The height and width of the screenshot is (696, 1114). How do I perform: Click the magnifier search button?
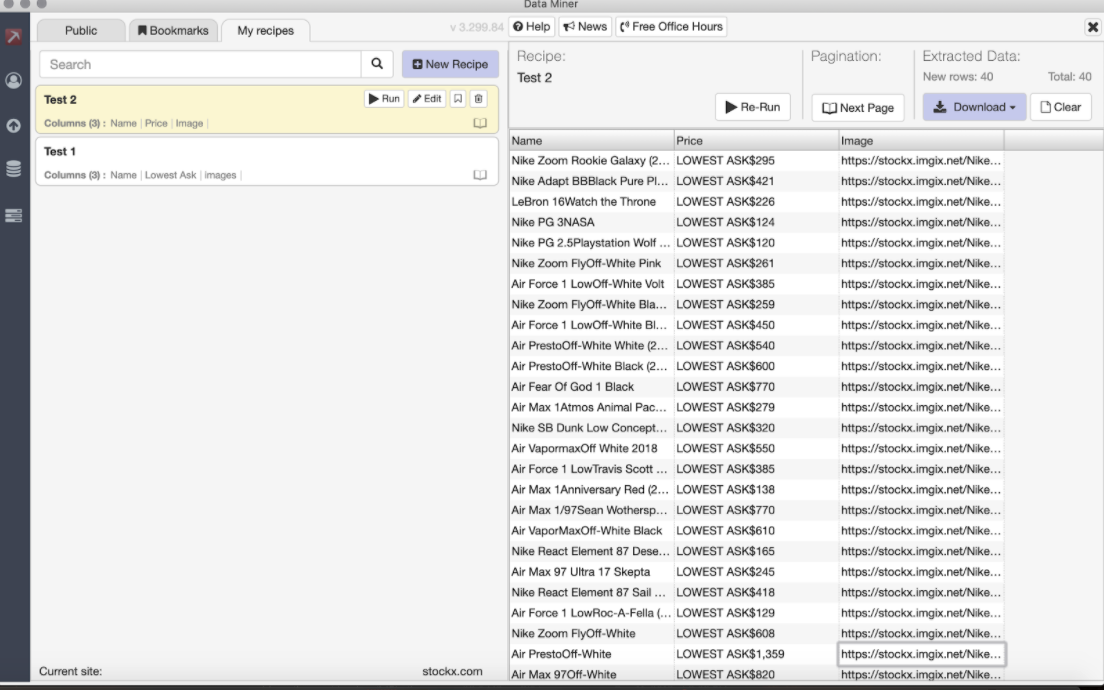click(376, 64)
